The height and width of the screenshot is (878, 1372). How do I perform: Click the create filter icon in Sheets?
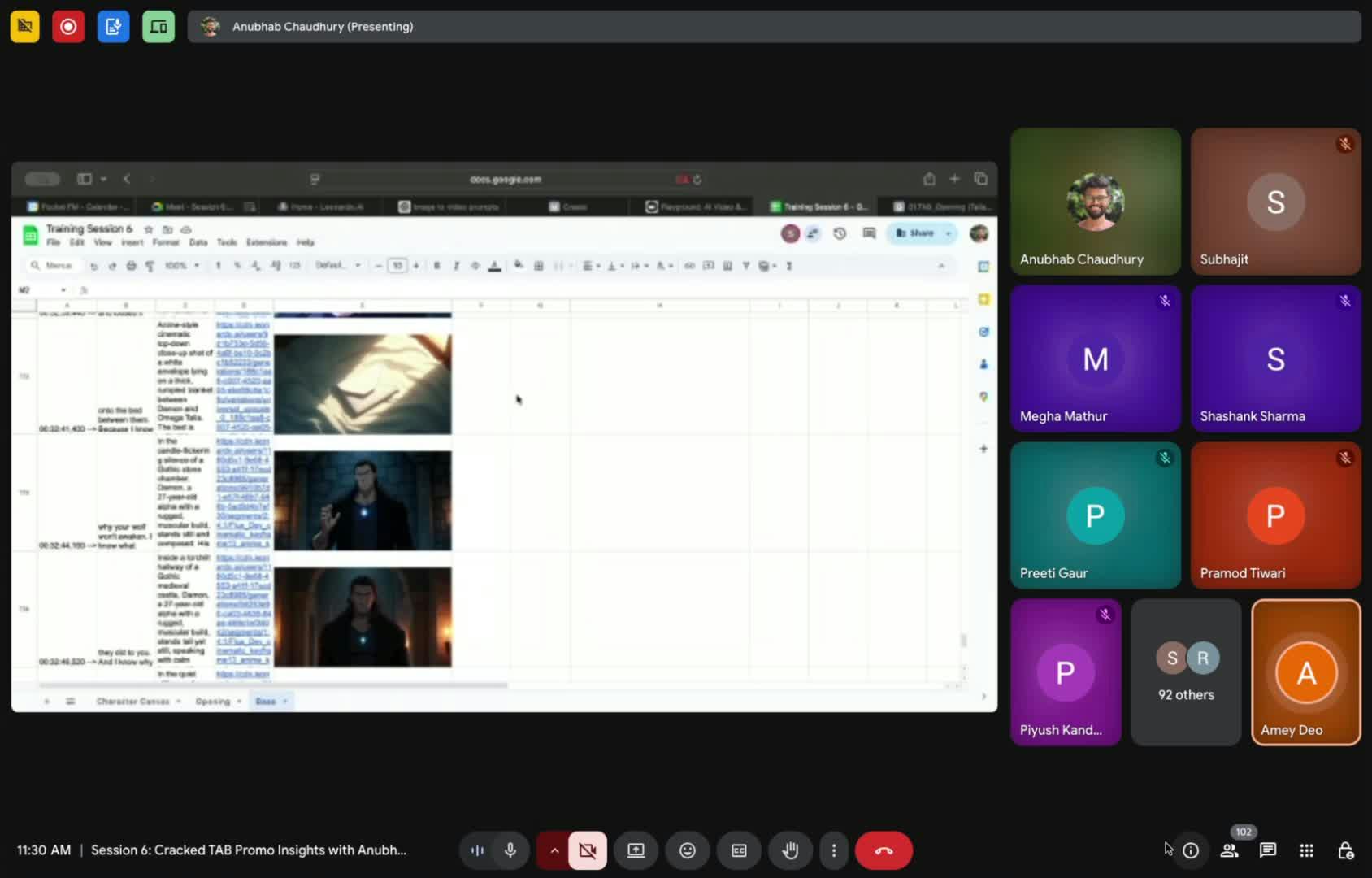(x=745, y=266)
